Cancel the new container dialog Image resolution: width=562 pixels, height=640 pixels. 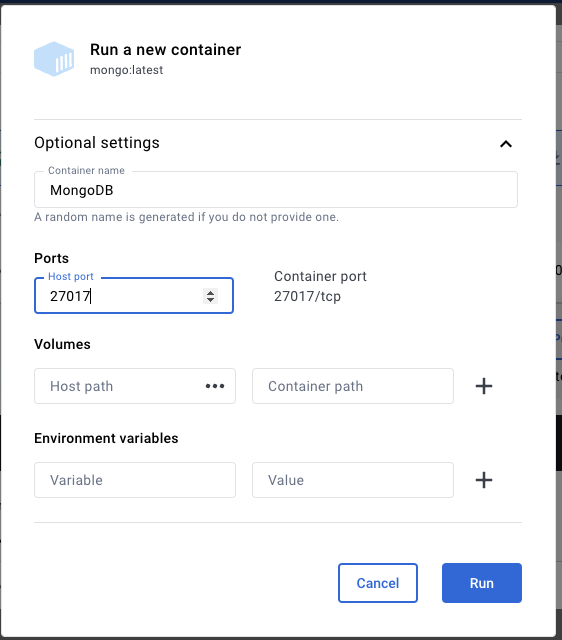378,583
